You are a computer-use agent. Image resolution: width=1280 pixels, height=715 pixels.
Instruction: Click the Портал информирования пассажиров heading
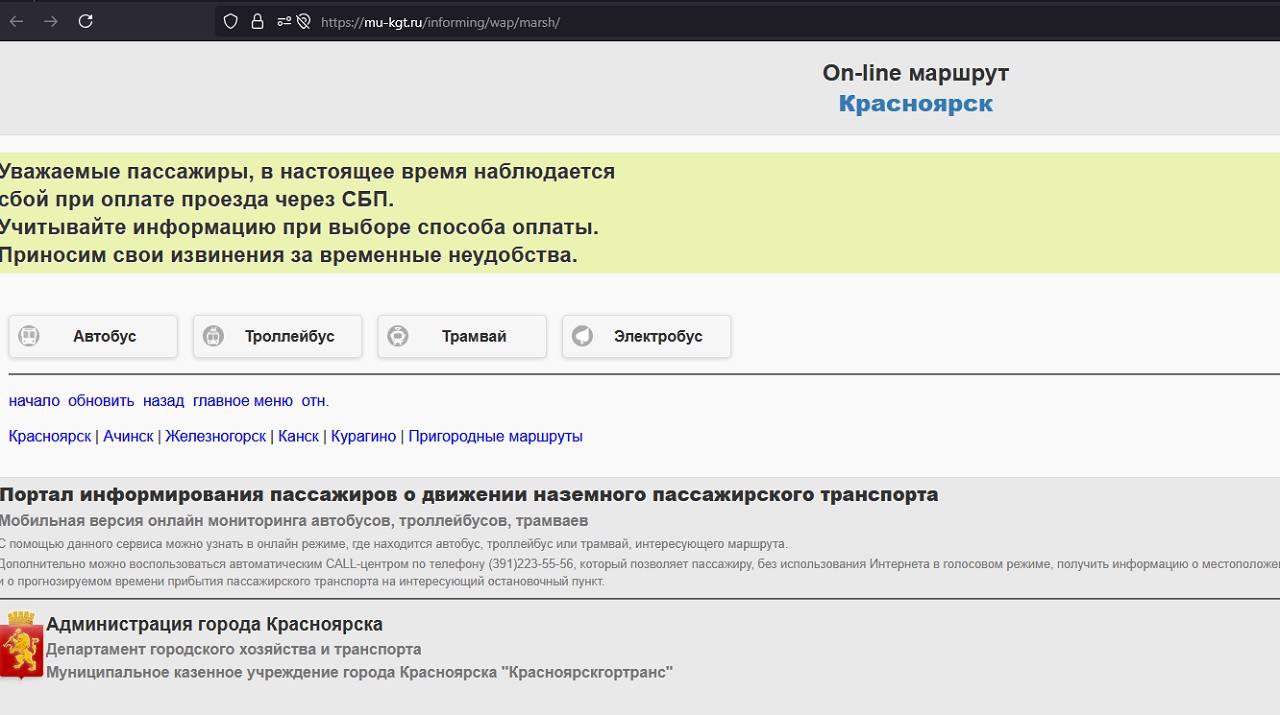[x=469, y=494]
